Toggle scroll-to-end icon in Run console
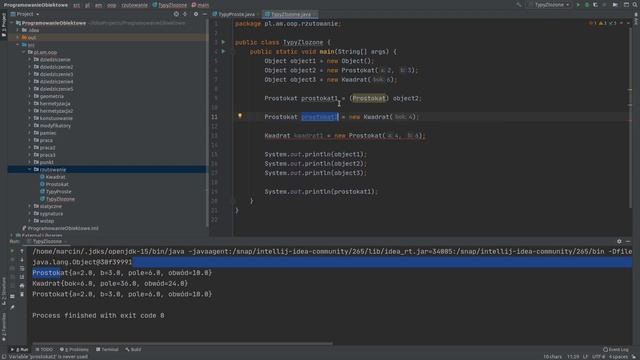Image resolution: width=640 pixels, height=360 pixels. [22, 277]
